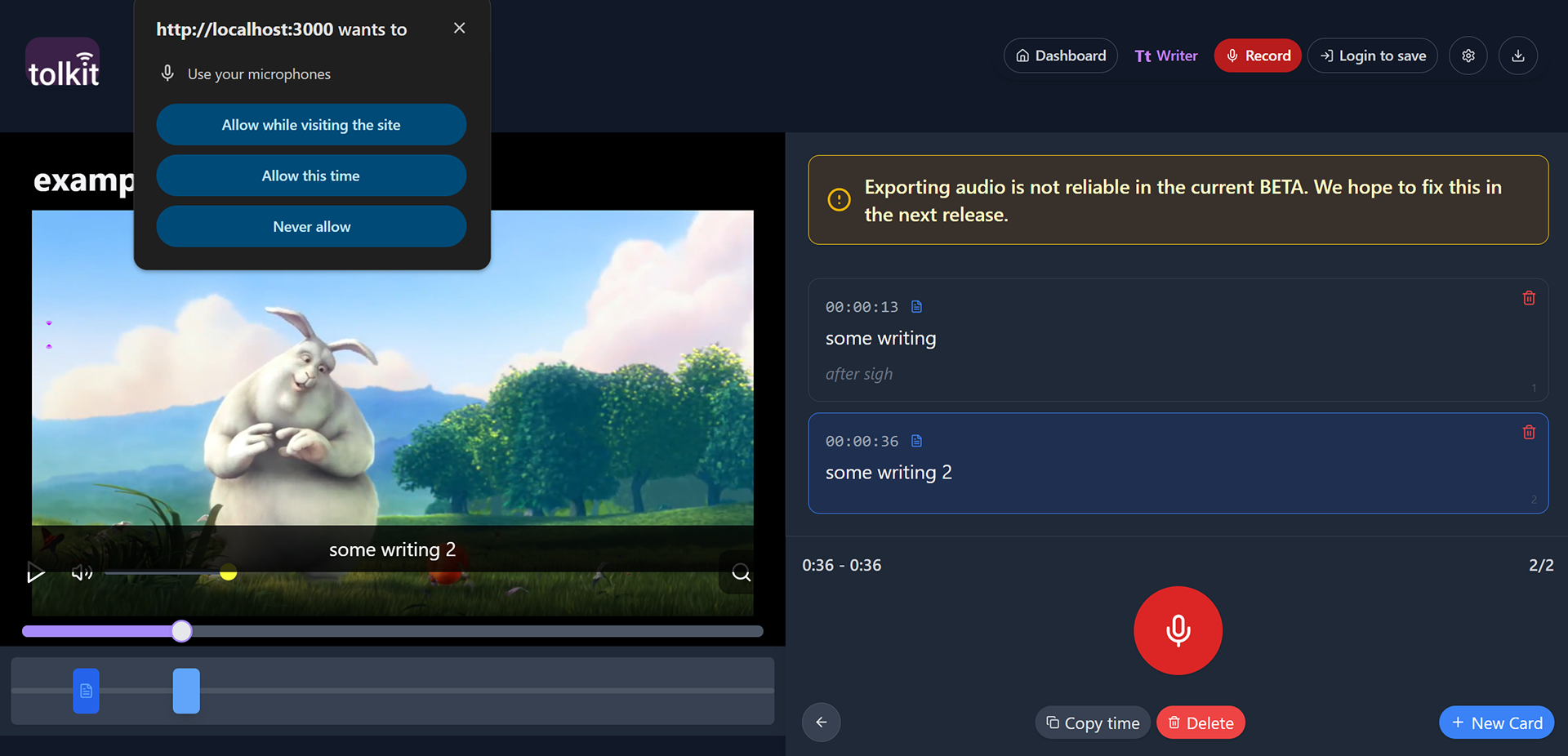Screen dimensions: 1568x756
Task: Click the Record button in the header
Action: (x=1258, y=56)
